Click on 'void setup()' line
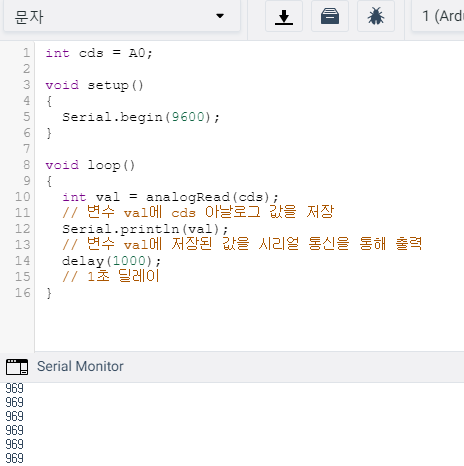The height and width of the screenshot is (466, 464). tap(94, 85)
